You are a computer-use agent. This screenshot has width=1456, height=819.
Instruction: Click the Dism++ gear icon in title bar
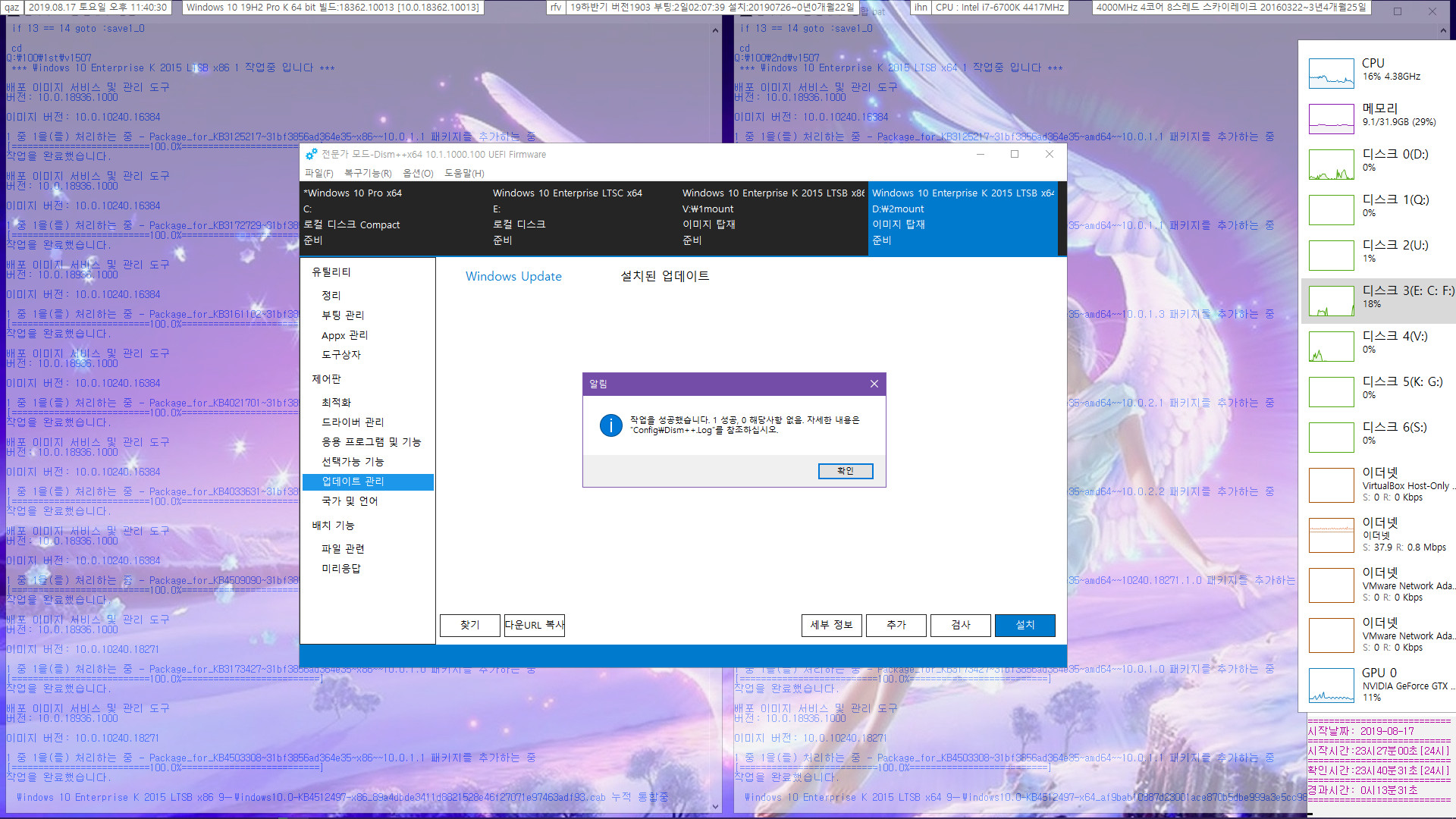(x=311, y=154)
